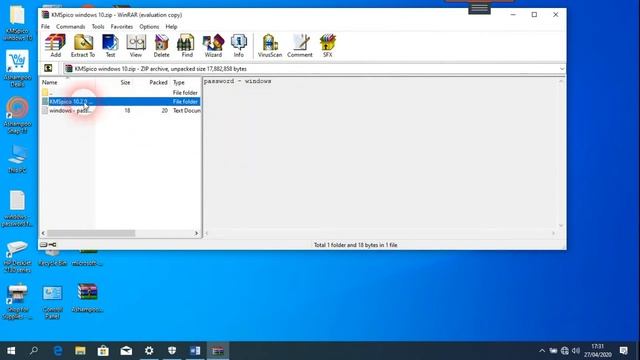Image resolution: width=640 pixels, height=360 pixels.
Task: Open the Mail app from the taskbar
Action: [126, 351]
